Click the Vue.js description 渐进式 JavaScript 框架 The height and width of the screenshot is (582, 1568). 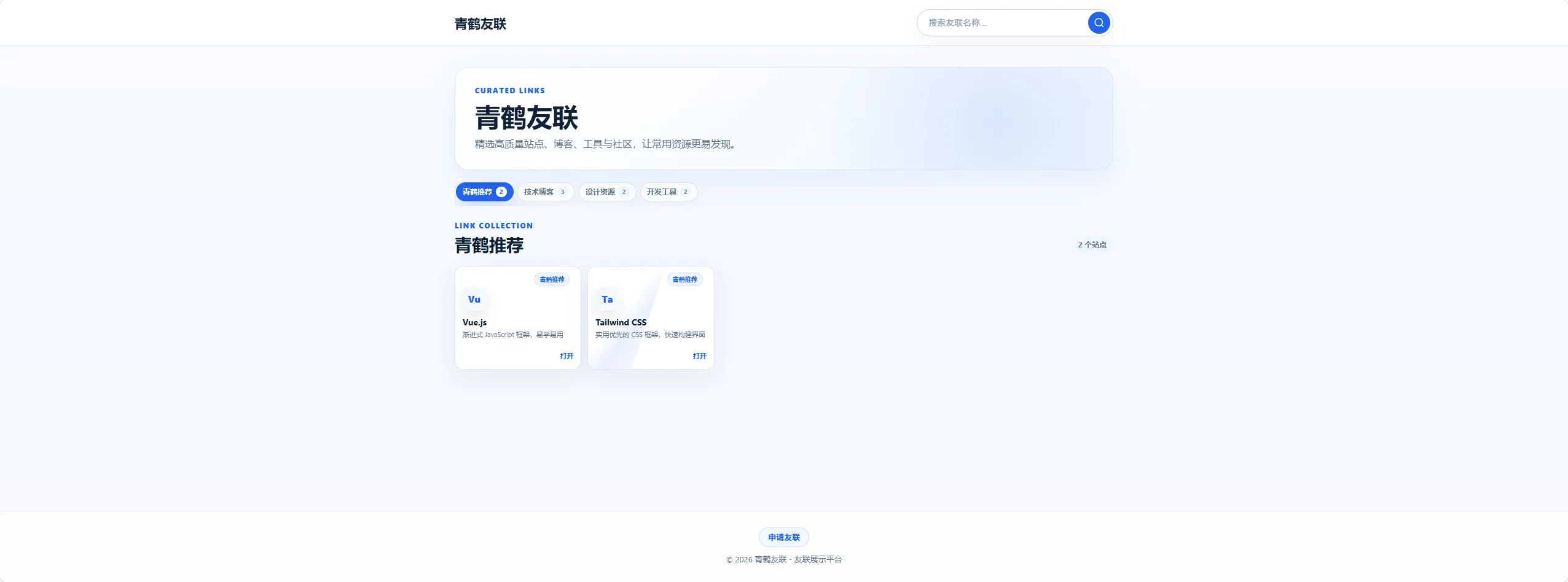click(x=513, y=335)
